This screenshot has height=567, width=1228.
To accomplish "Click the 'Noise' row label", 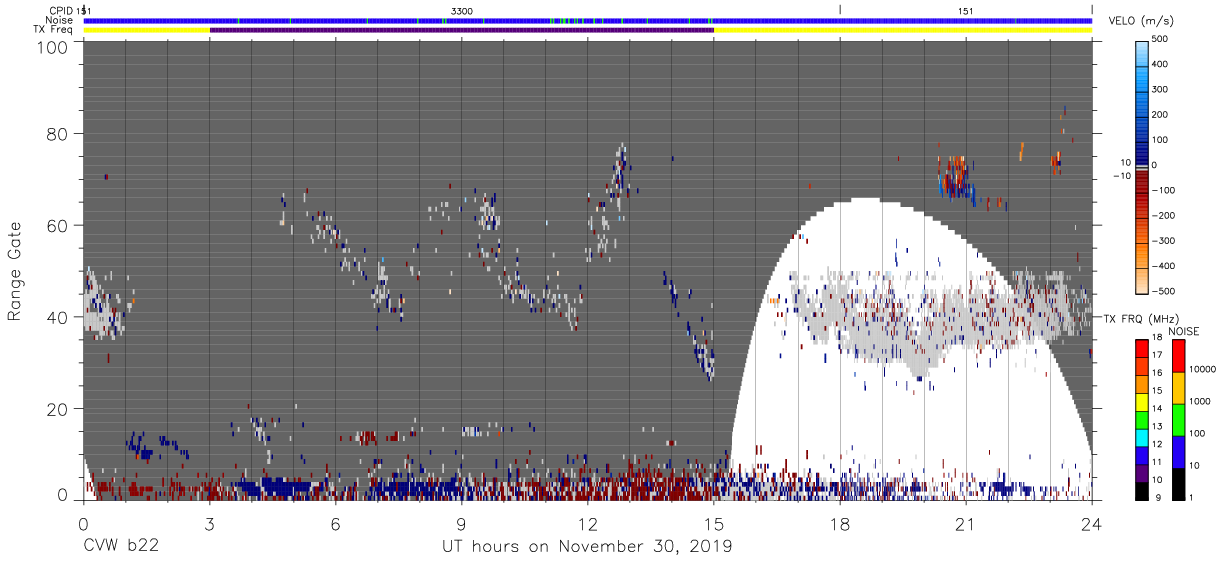I will [59, 20].
